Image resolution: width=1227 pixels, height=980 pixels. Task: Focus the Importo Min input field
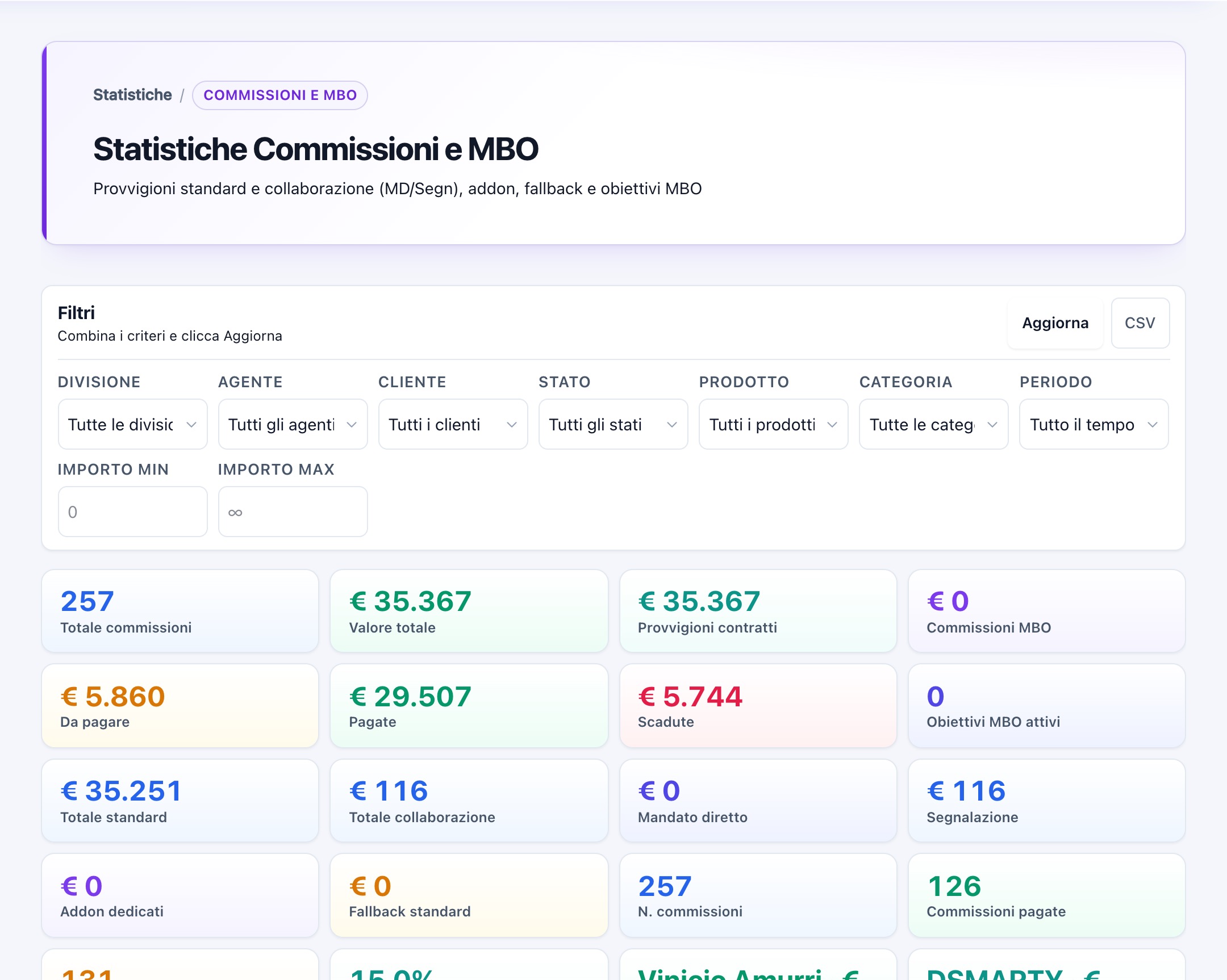coord(132,512)
